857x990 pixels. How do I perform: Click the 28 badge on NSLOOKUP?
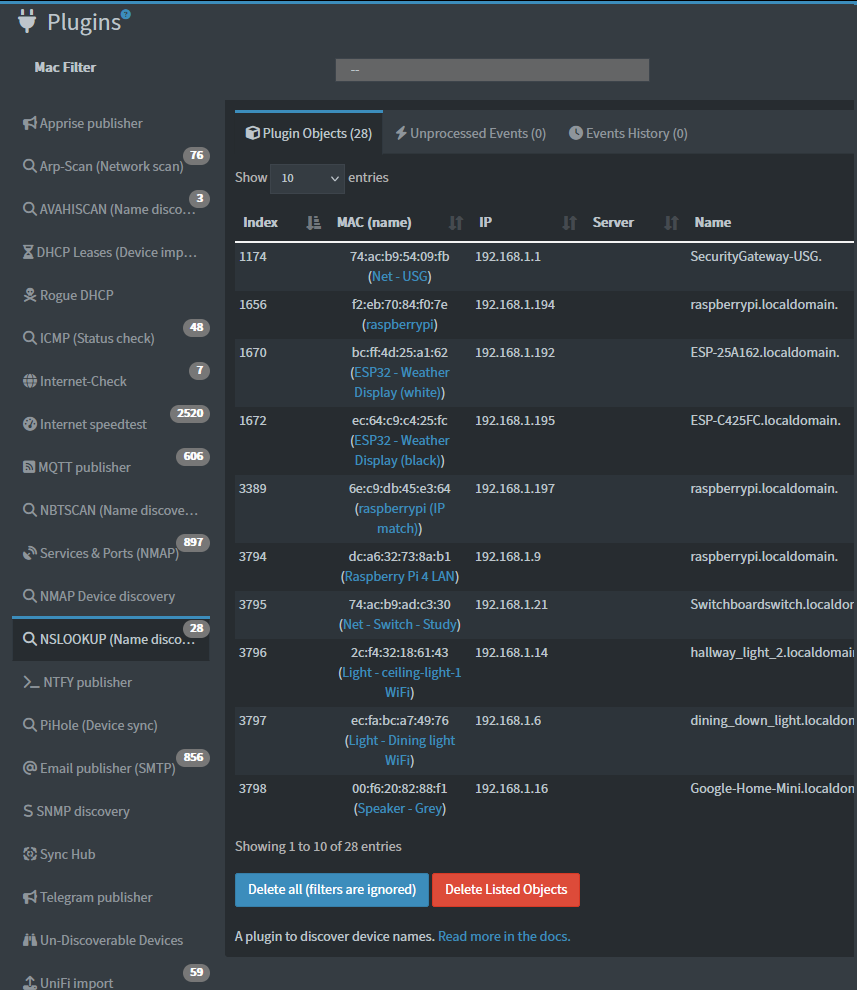[x=196, y=628]
